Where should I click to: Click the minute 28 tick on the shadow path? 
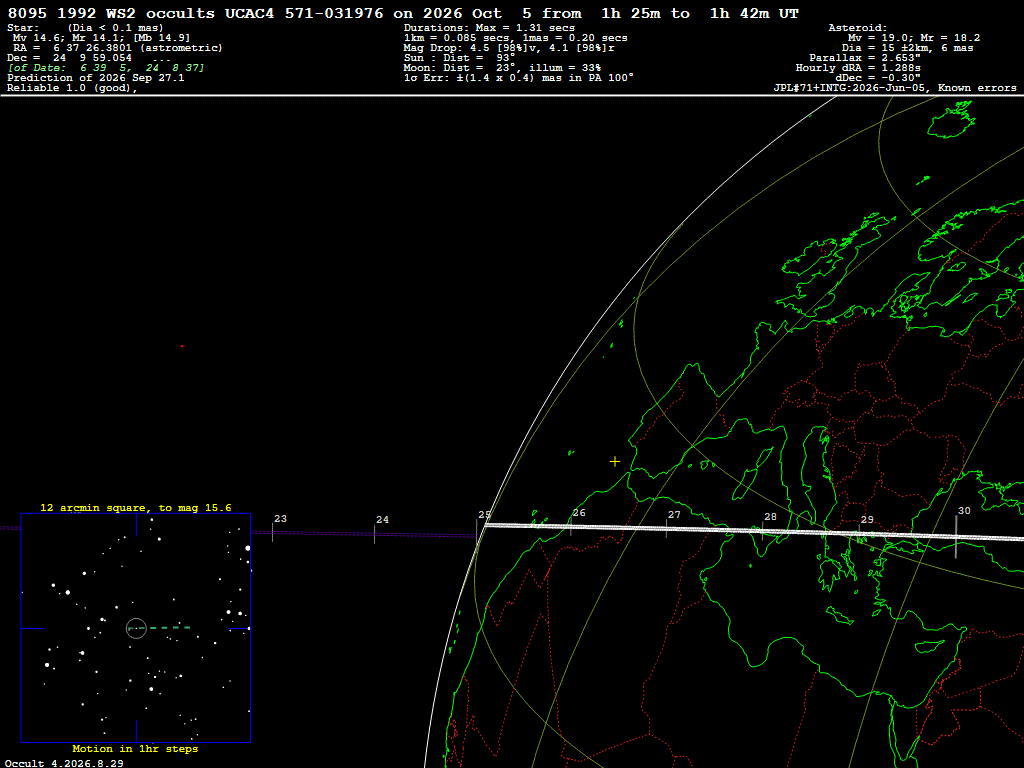click(762, 530)
